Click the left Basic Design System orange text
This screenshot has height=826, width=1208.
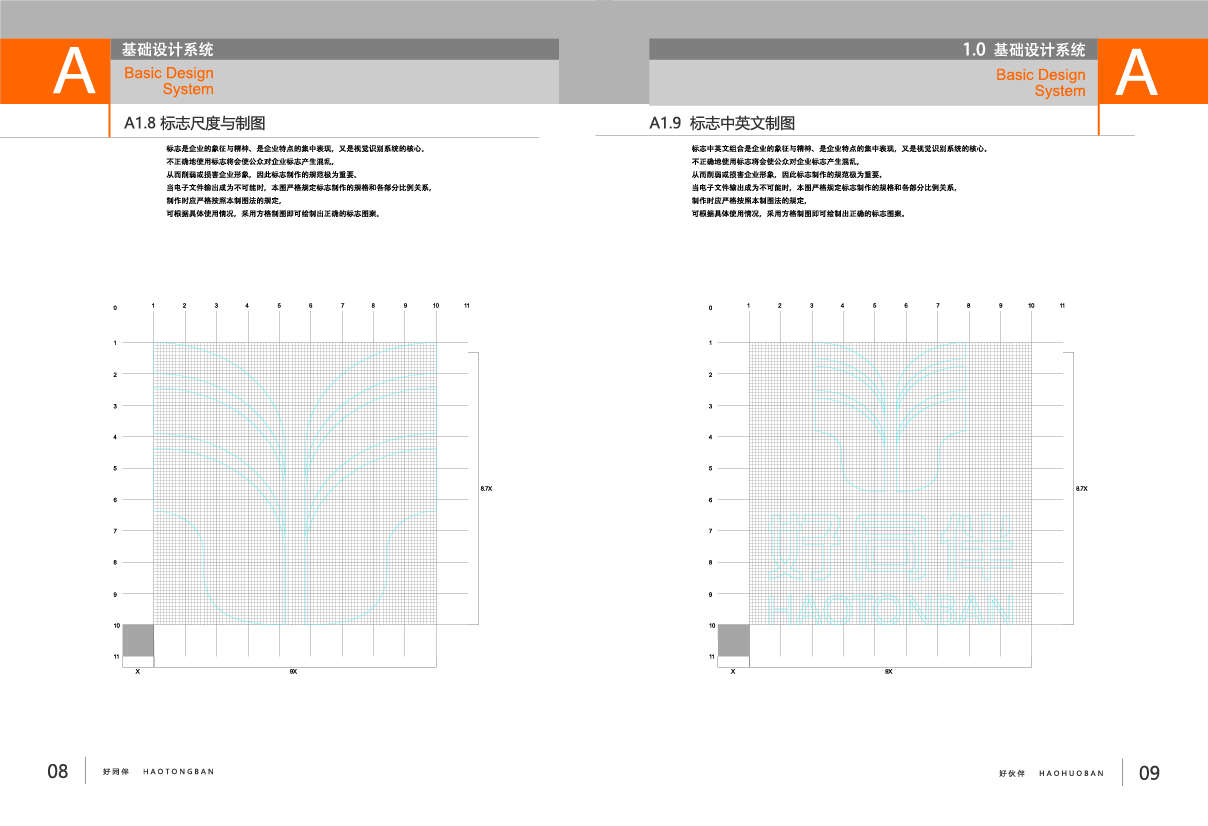[x=169, y=81]
